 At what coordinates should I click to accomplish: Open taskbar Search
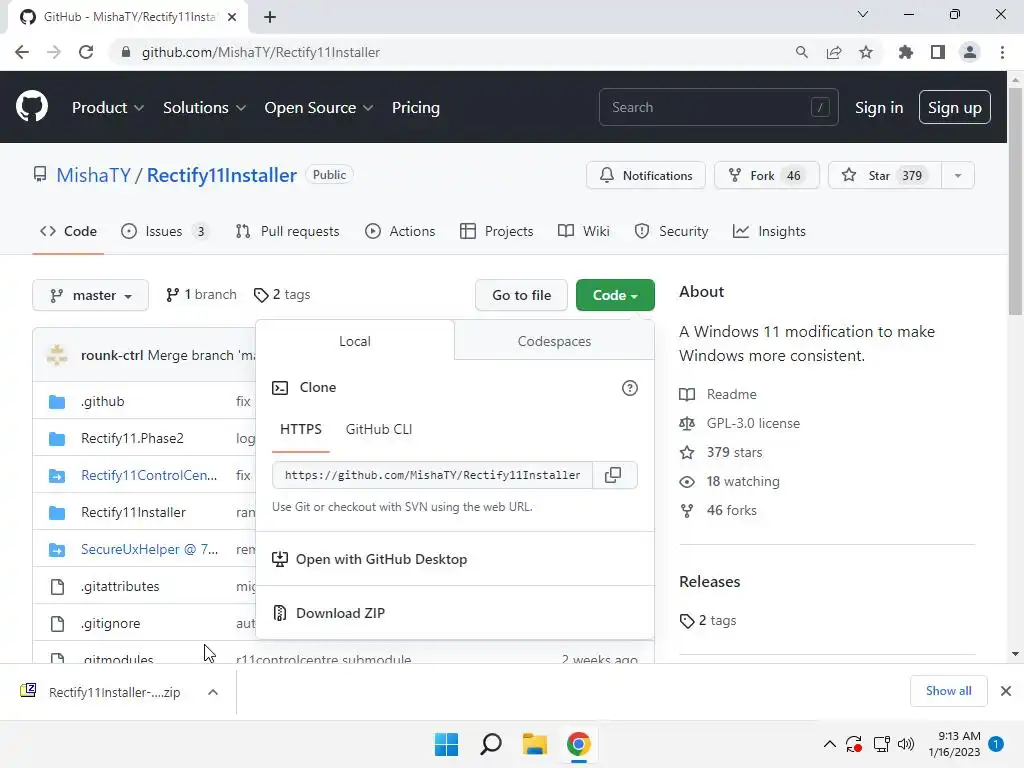point(491,744)
